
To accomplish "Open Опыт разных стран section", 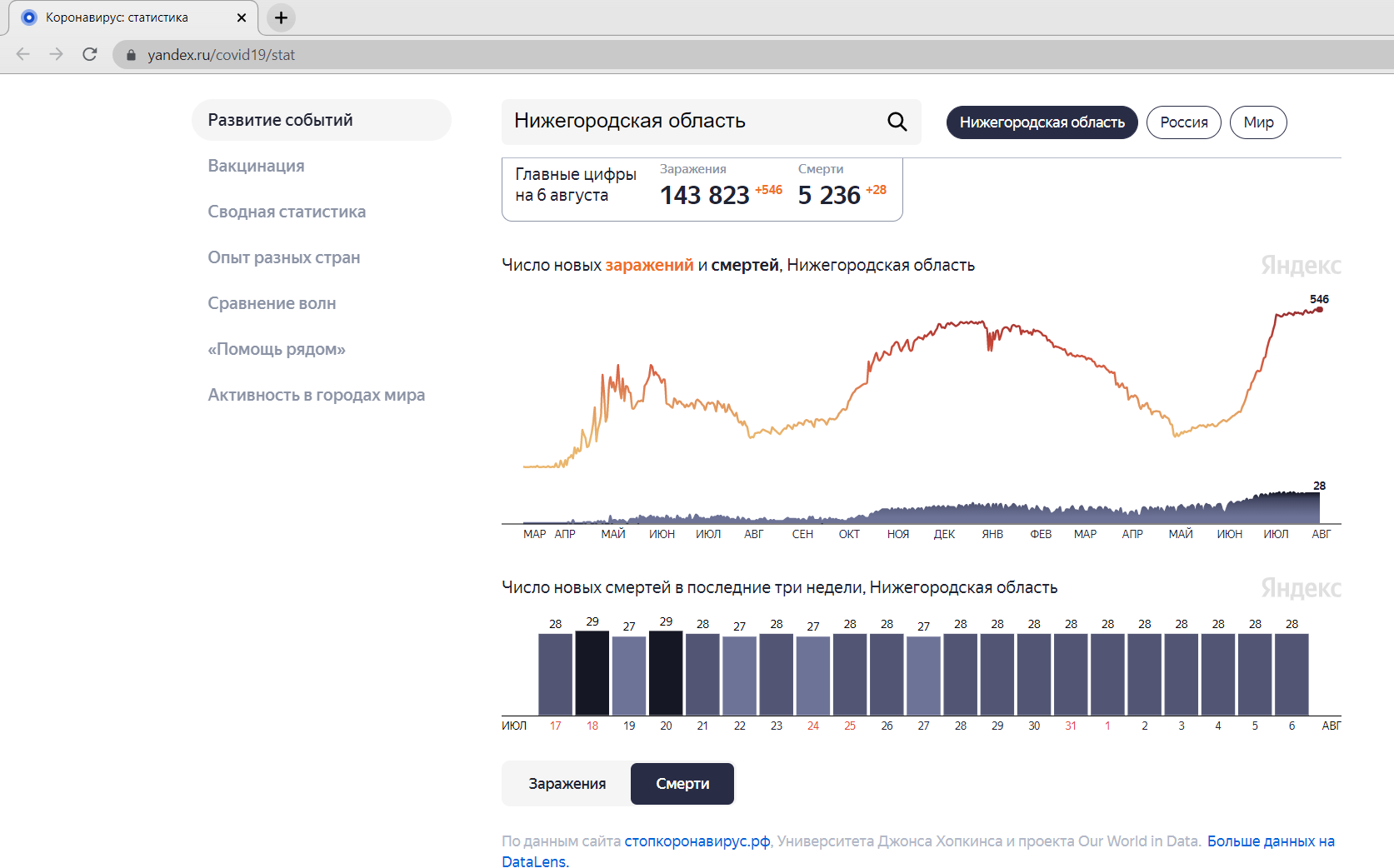I will pyautogui.click(x=283, y=257).
